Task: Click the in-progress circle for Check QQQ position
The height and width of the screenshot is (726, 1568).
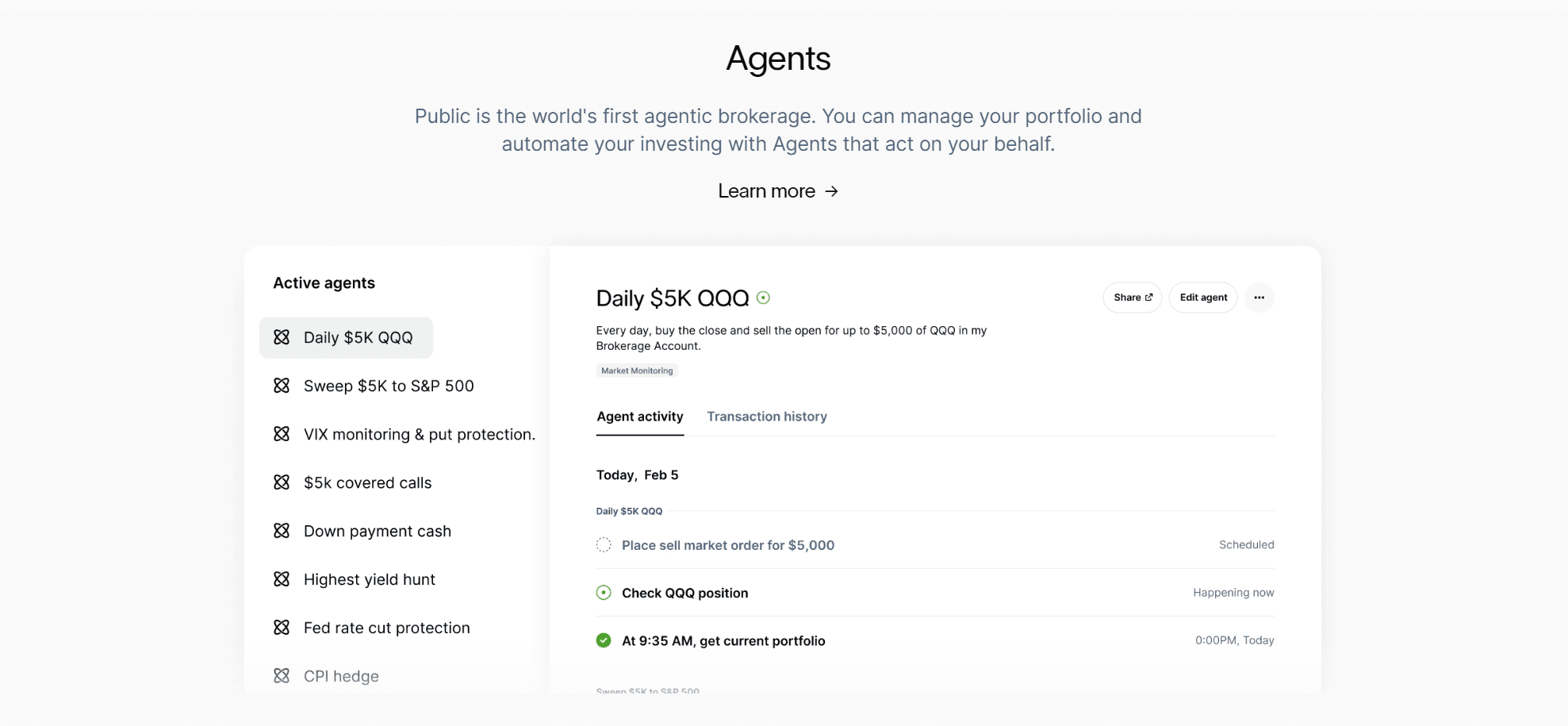Action: click(x=604, y=593)
